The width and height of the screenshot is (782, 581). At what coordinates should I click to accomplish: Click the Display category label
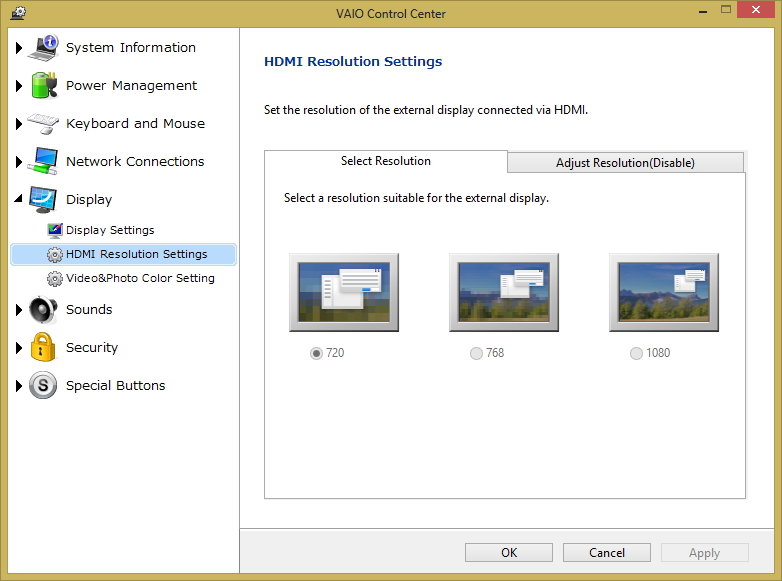tap(89, 199)
